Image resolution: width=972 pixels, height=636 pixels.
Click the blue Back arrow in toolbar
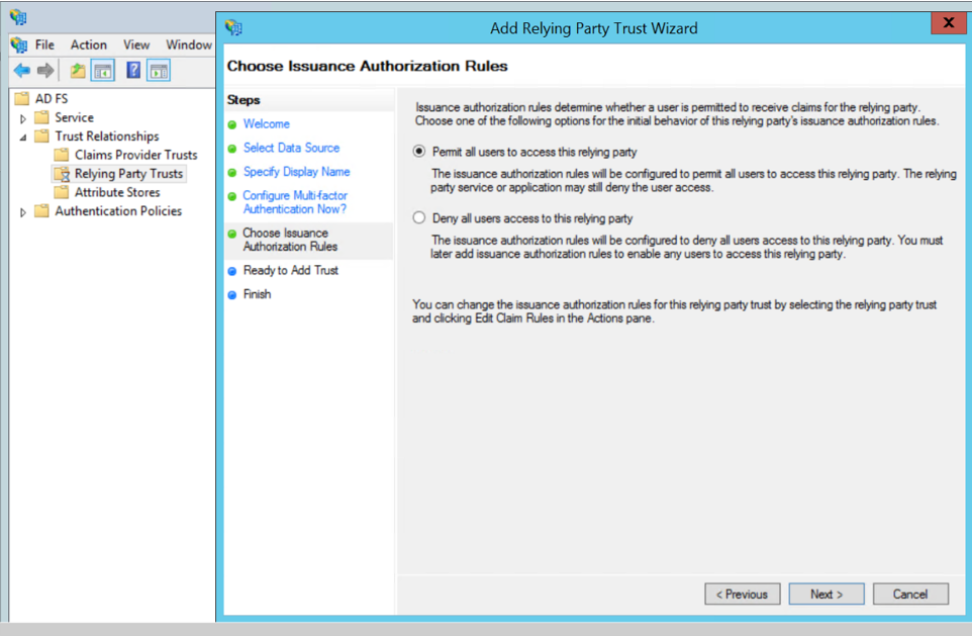click(x=21, y=70)
